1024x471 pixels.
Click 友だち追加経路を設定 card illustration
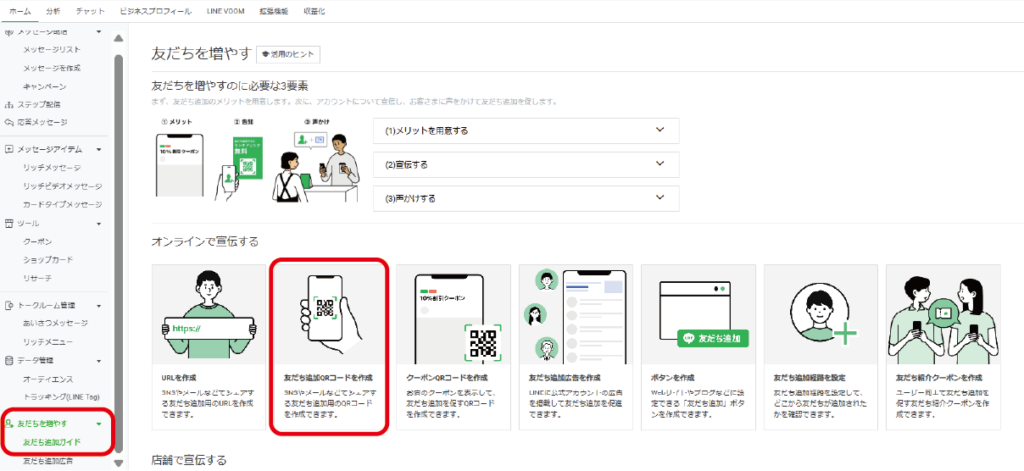click(x=821, y=314)
